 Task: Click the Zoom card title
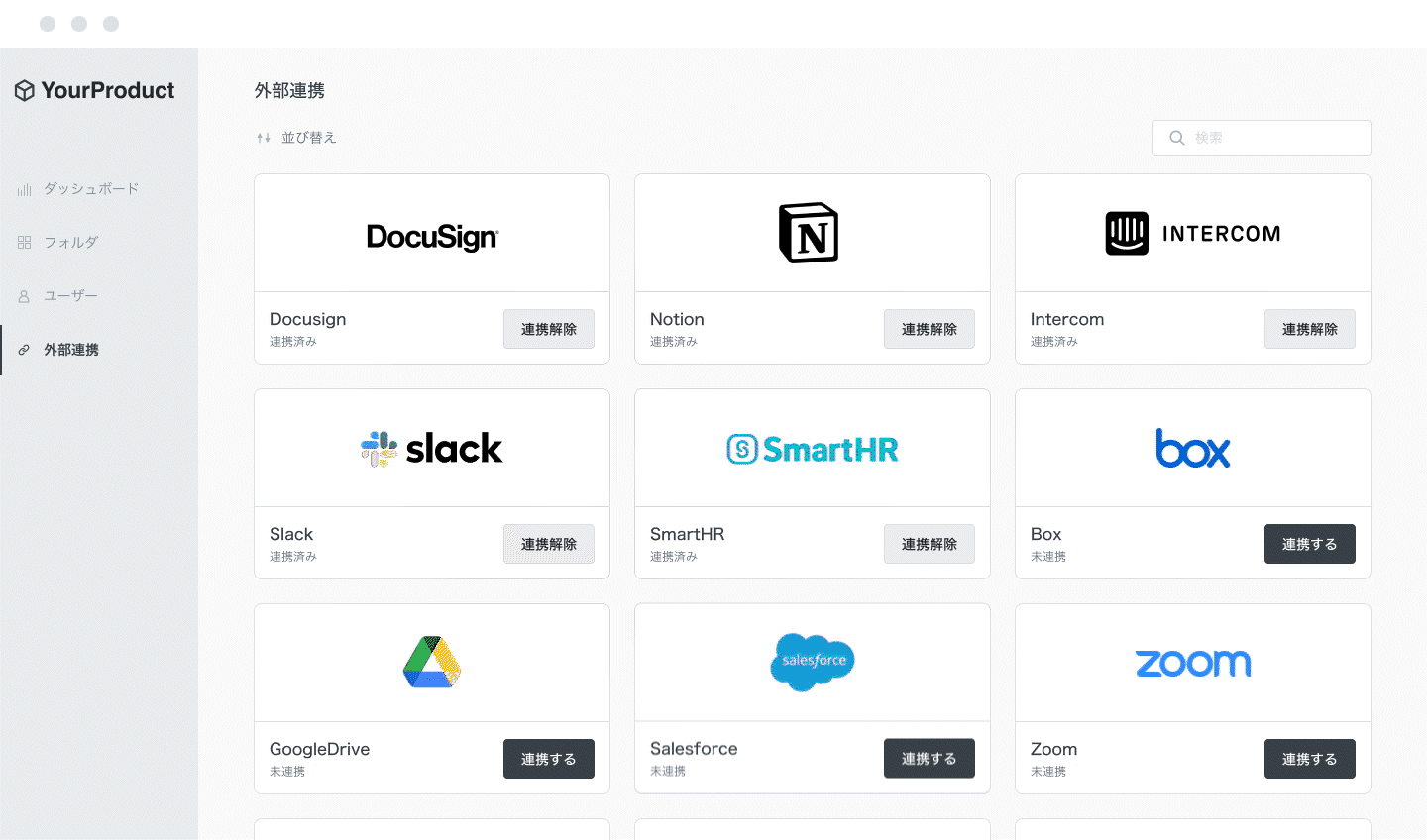click(1053, 749)
